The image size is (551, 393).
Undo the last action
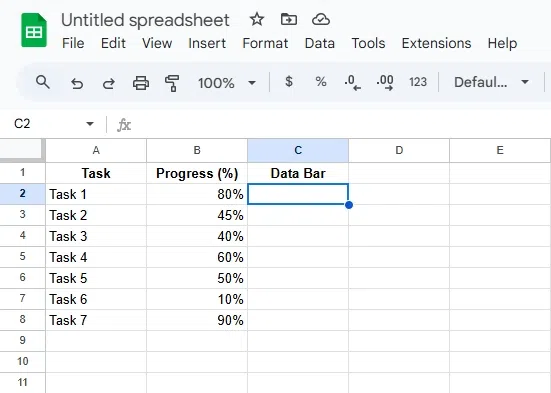77,83
